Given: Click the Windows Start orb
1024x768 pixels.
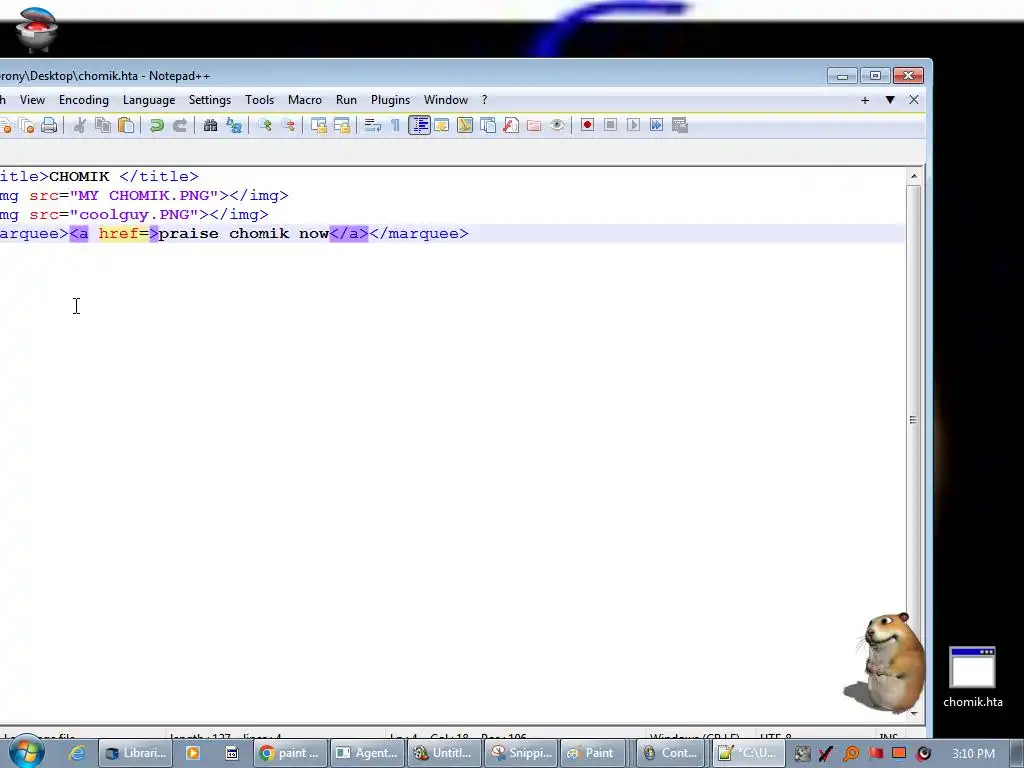Looking at the screenshot, I should [26, 752].
